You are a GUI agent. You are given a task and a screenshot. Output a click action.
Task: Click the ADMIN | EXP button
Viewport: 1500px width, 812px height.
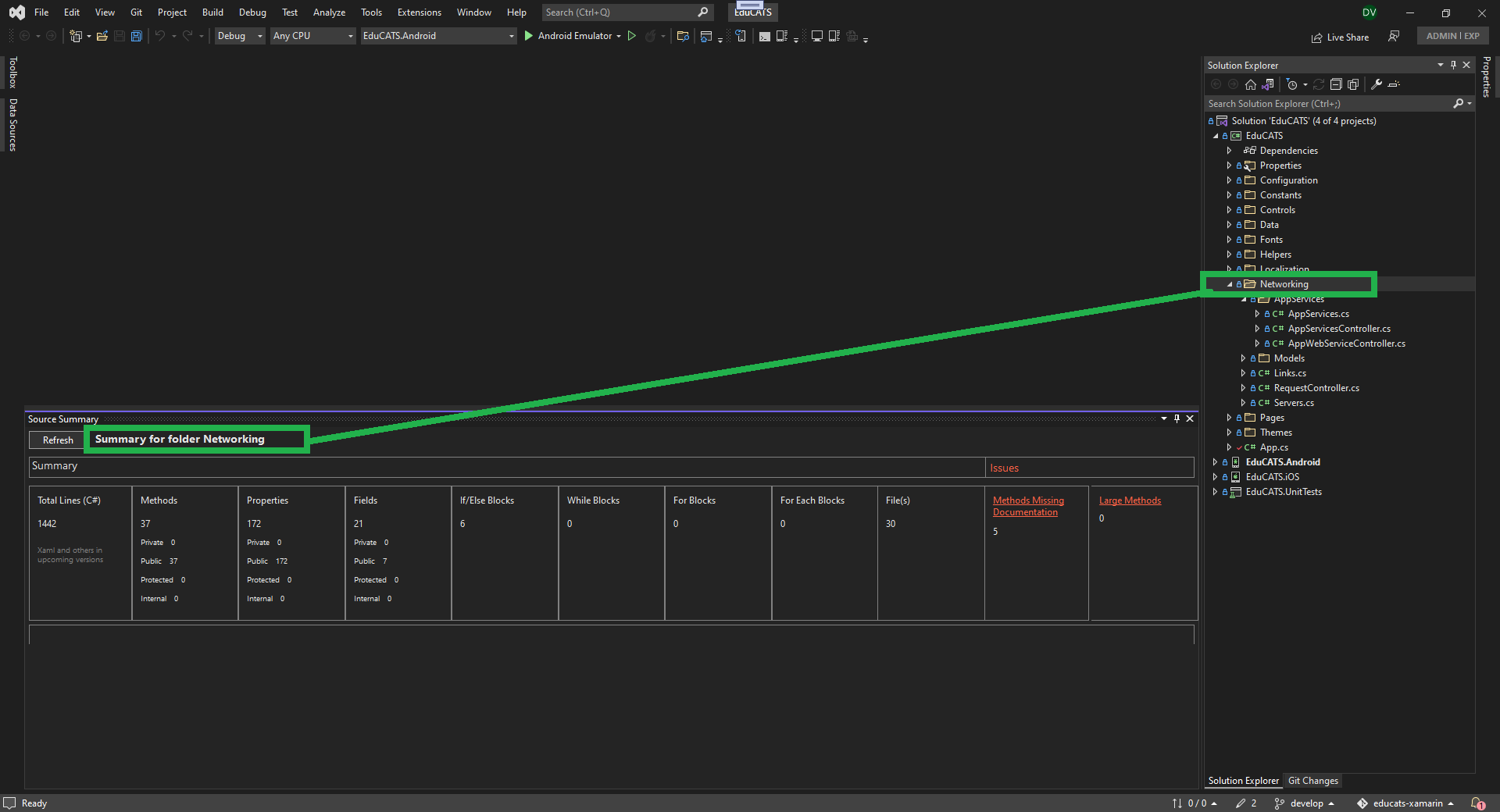(x=1452, y=36)
